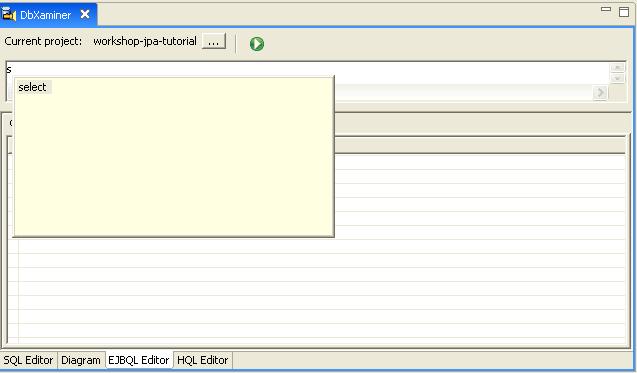Viewport: 637px width, 373px height.
Task: Open the HQL Editor tab
Action: pyautogui.click(x=203, y=360)
